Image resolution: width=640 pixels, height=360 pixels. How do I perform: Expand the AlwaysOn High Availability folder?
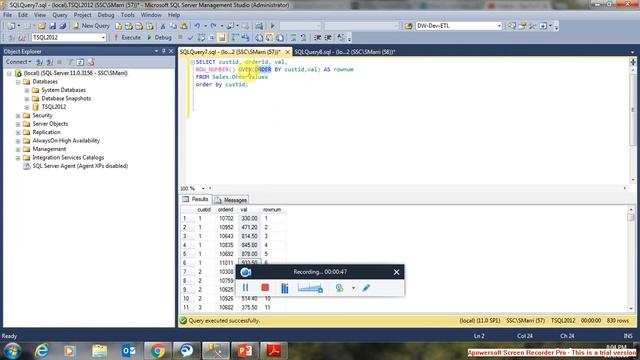click(x=18, y=141)
